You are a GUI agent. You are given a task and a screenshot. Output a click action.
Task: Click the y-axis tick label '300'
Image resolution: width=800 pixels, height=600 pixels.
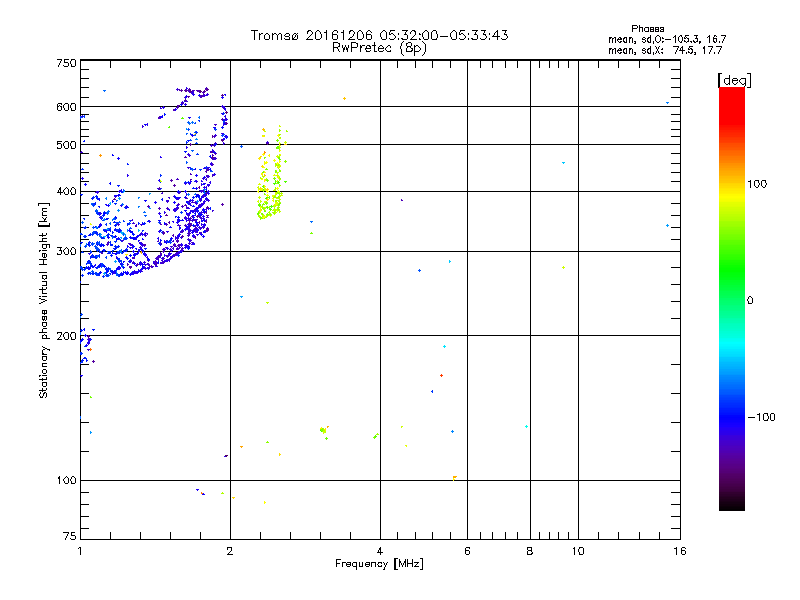click(66, 252)
